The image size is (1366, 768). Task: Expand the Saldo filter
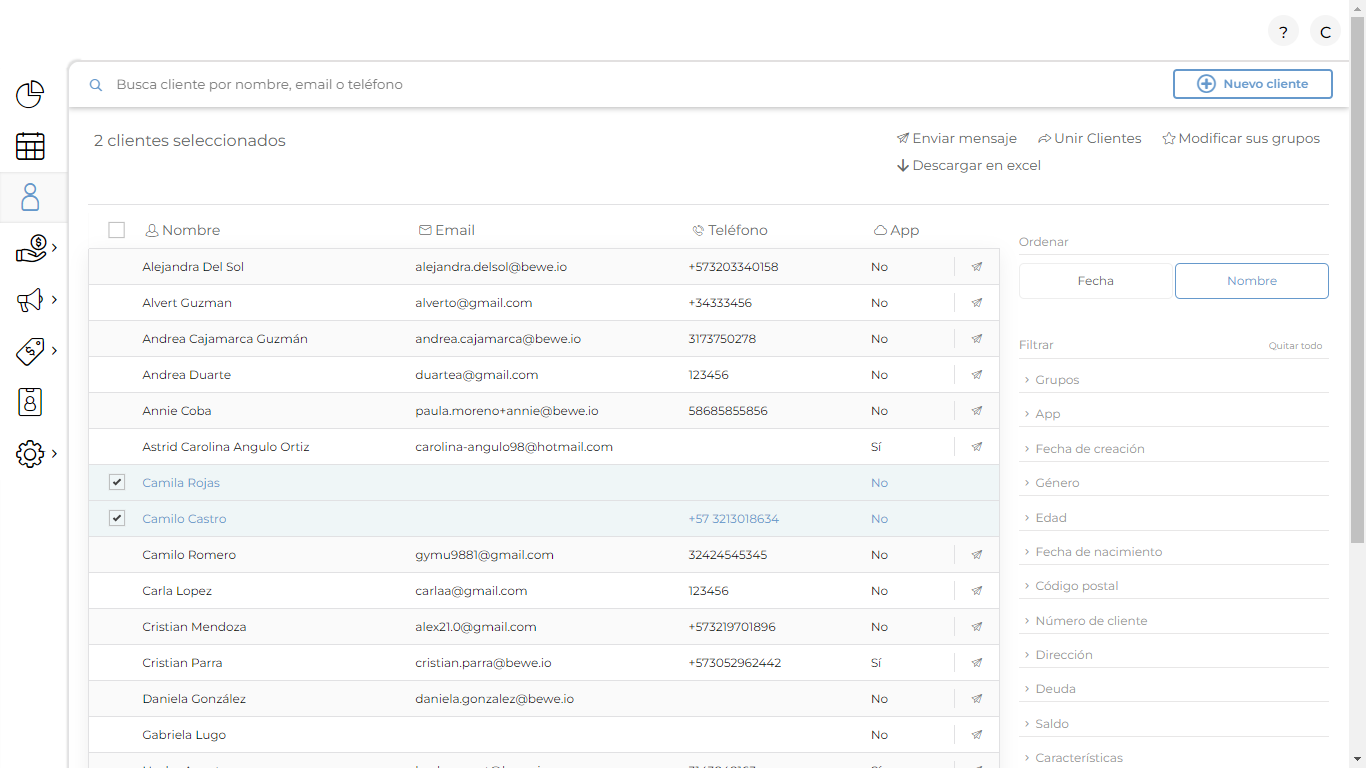[x=1173, y=724]
